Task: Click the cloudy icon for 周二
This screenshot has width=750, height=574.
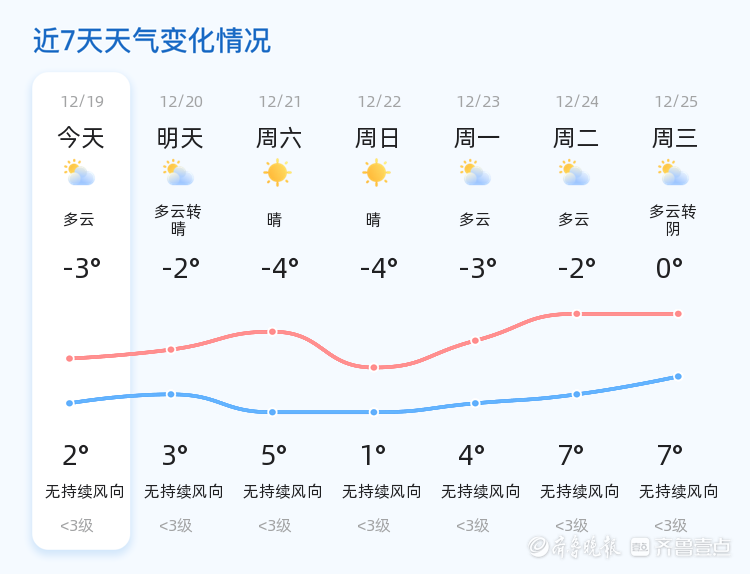Action: click(574, 173)
